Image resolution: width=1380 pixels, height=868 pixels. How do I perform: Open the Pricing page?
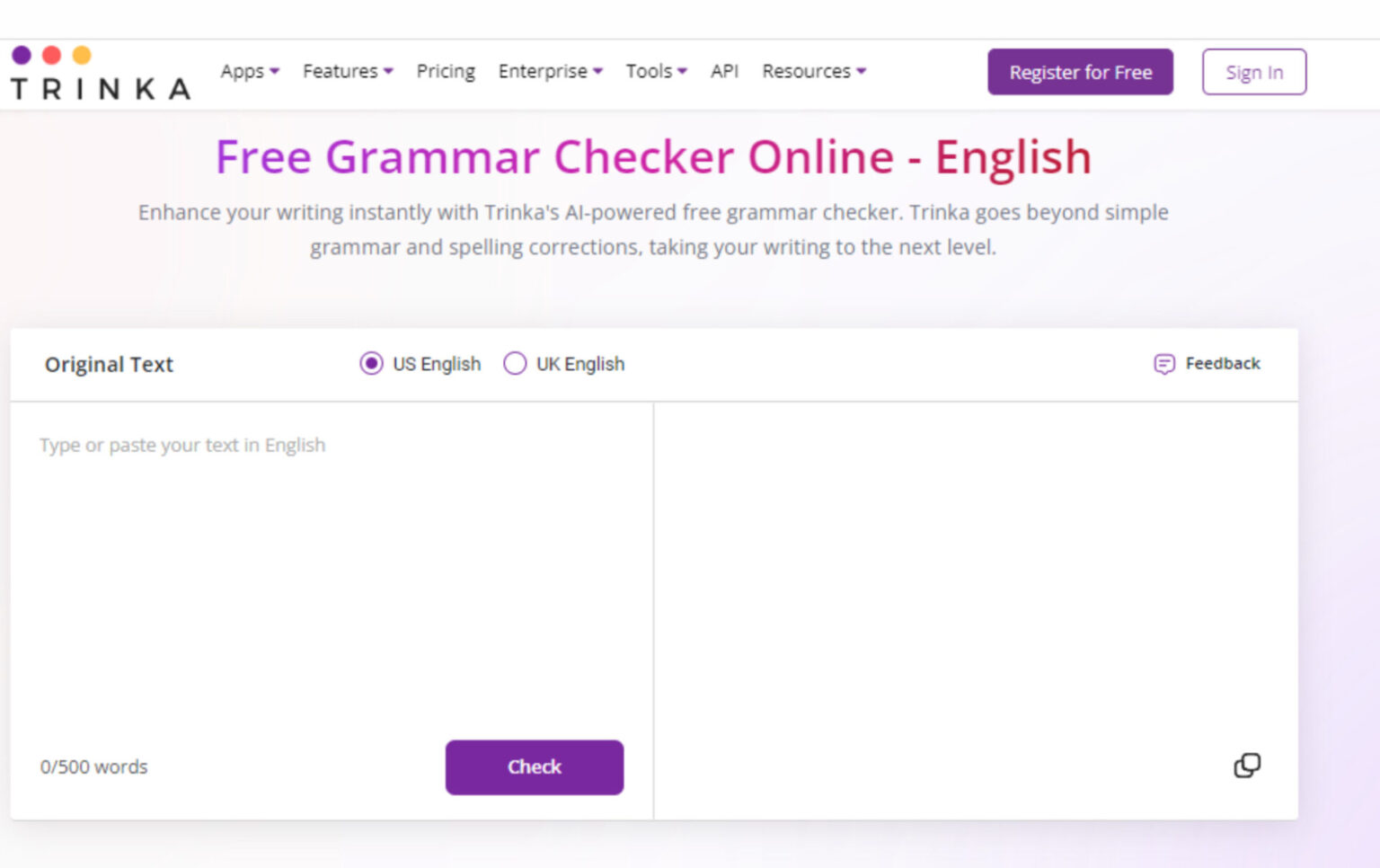(446, 71)
